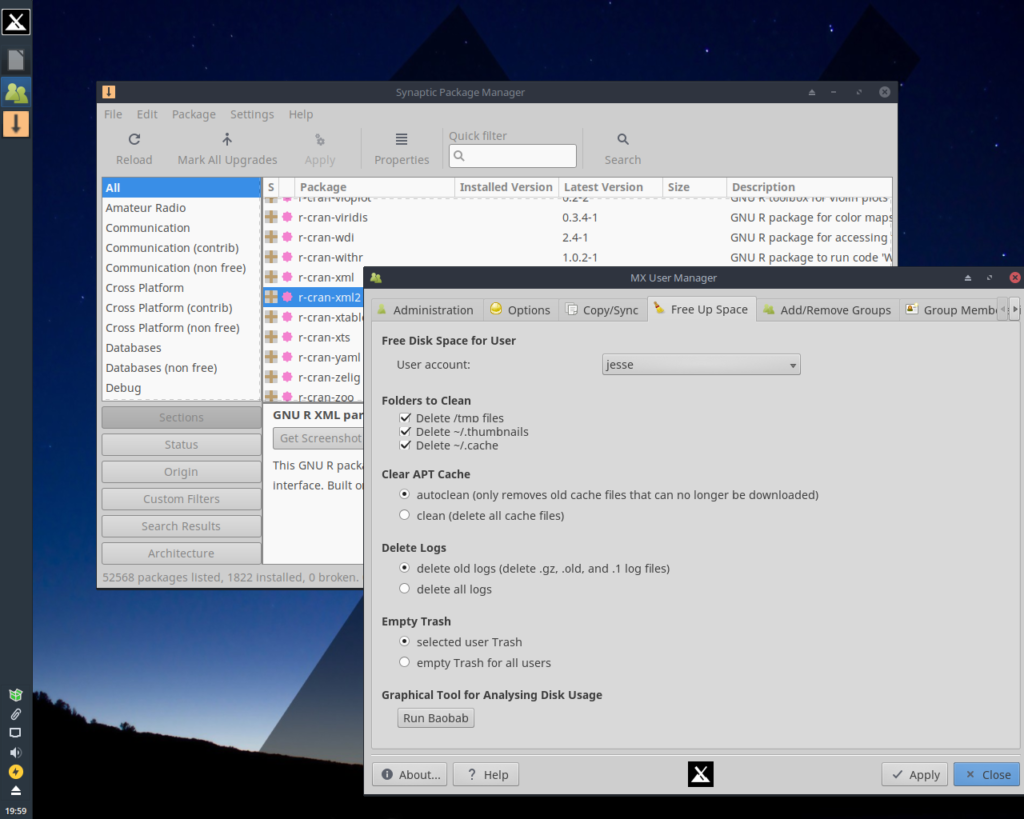Click Apply button in User Manager
The width and height of the screenshot is (1024, 819).
click(x=915, y=774)
